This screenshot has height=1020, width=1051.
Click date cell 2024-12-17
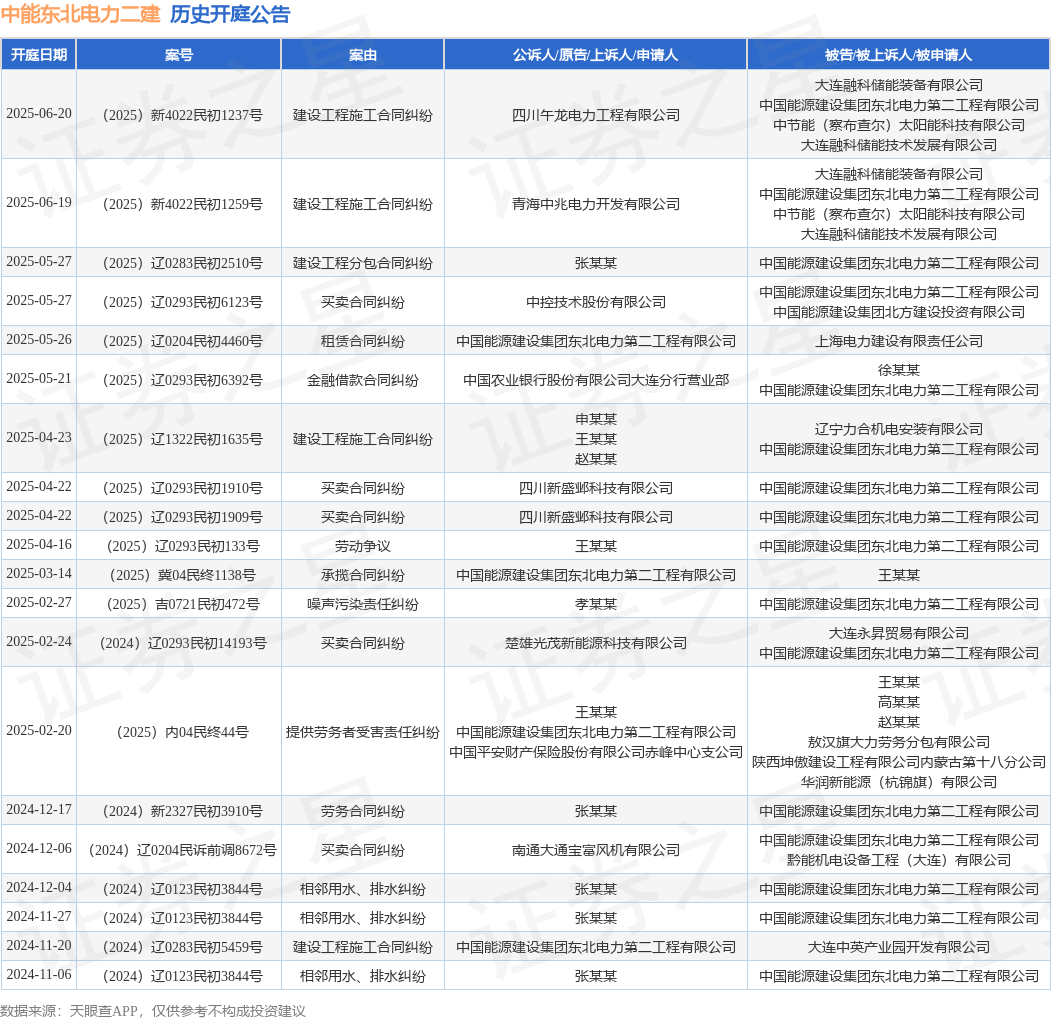pyautogui.click(x=39, y=810)
